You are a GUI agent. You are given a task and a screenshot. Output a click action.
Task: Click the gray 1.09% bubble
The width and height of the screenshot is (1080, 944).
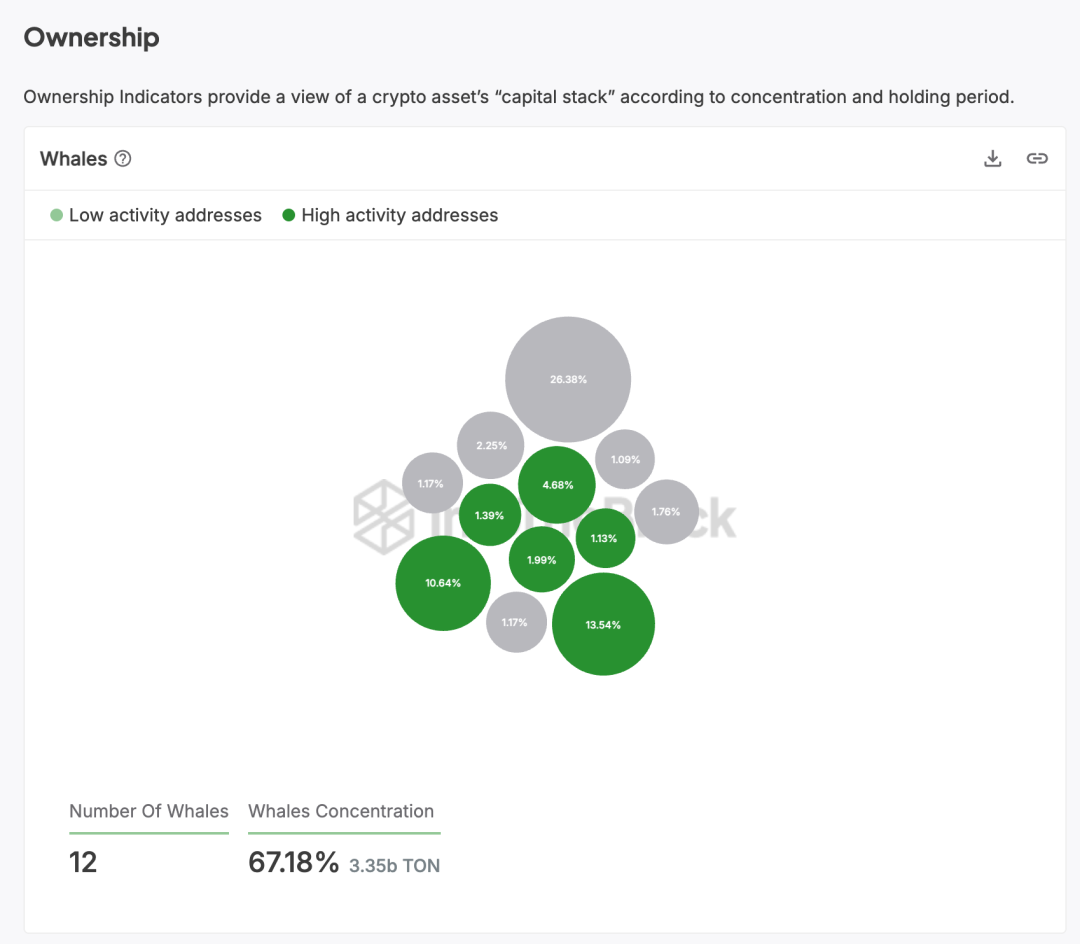[x=625, y=459]
